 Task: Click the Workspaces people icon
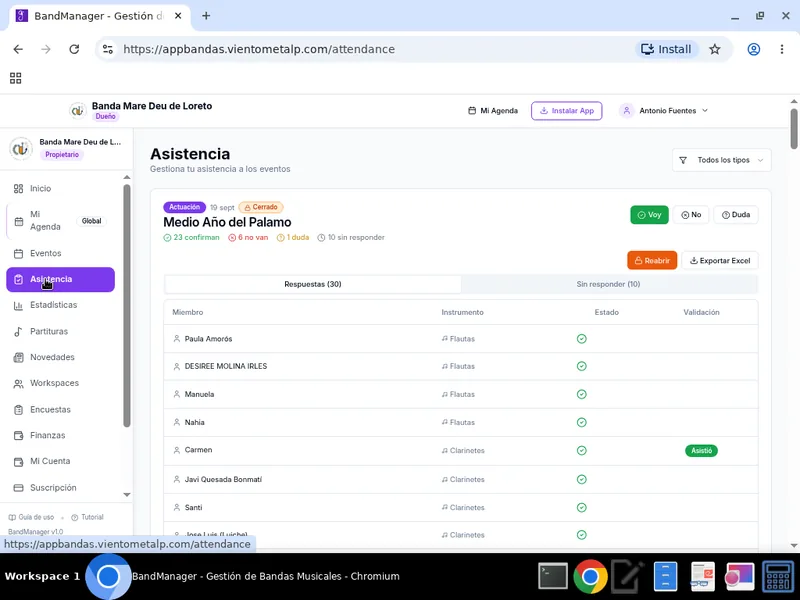click(x=18, y=384)
